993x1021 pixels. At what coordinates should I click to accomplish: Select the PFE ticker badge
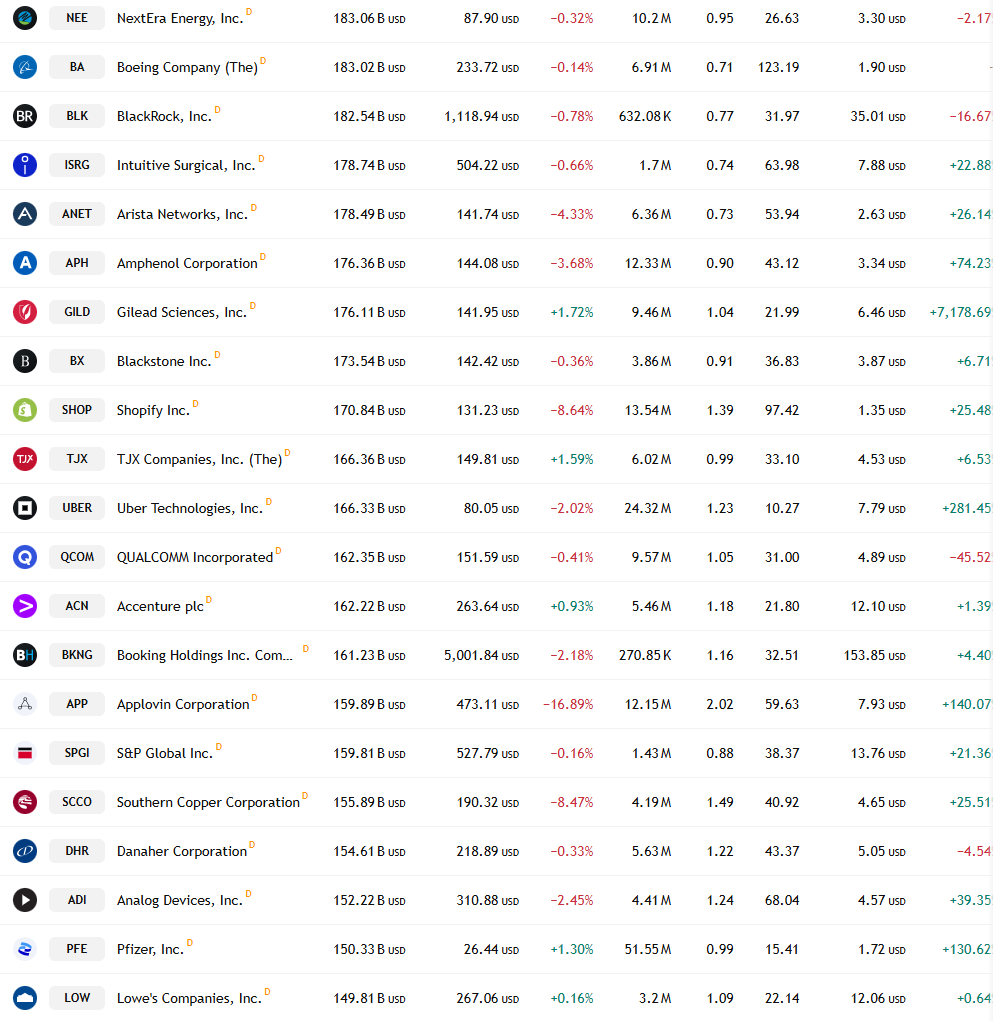pos(77,949)
